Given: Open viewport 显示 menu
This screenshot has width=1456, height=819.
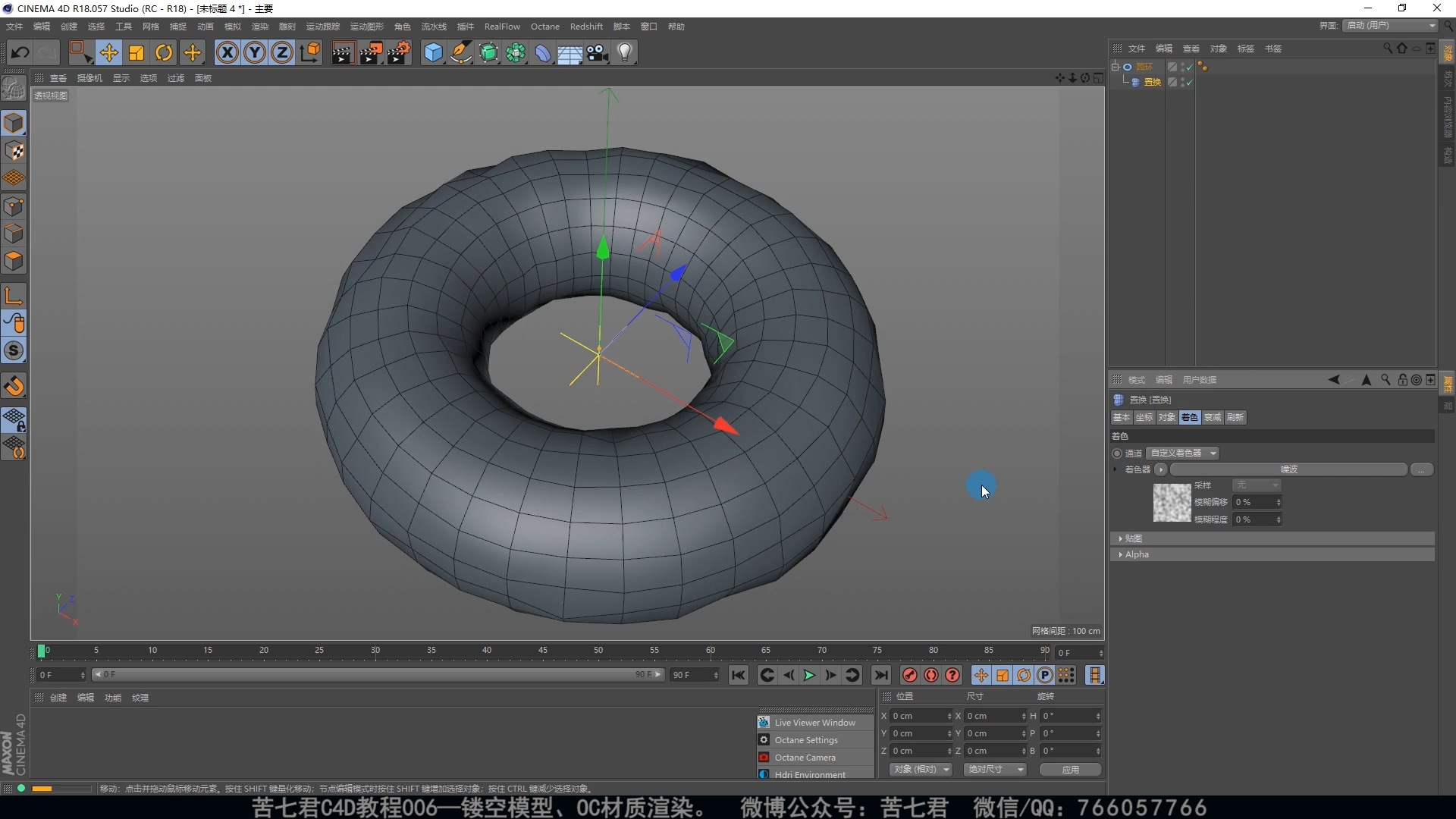Looking at the screenshot, I should 121,78.
